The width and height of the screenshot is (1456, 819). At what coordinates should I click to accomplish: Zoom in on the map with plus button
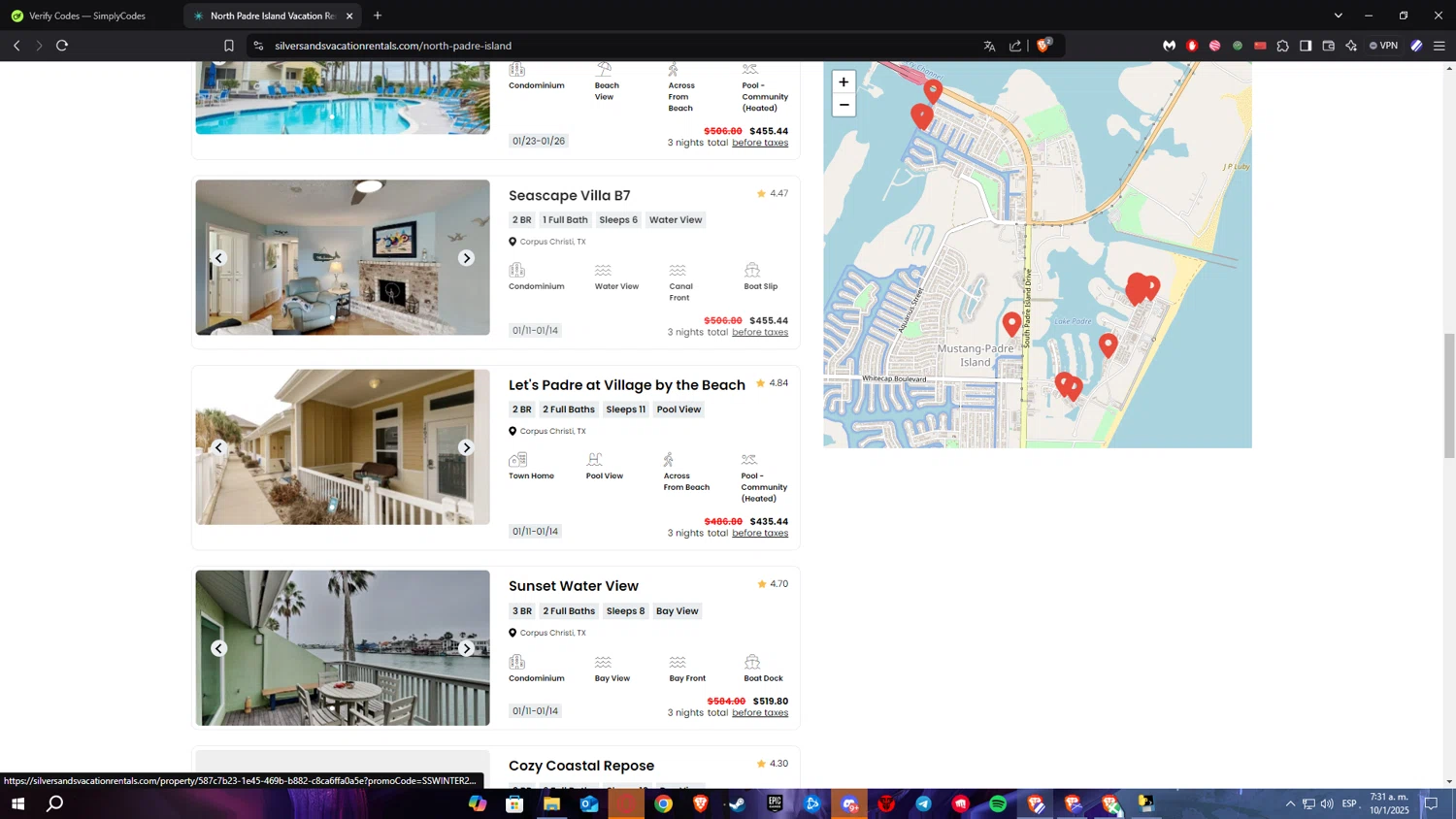844,82
